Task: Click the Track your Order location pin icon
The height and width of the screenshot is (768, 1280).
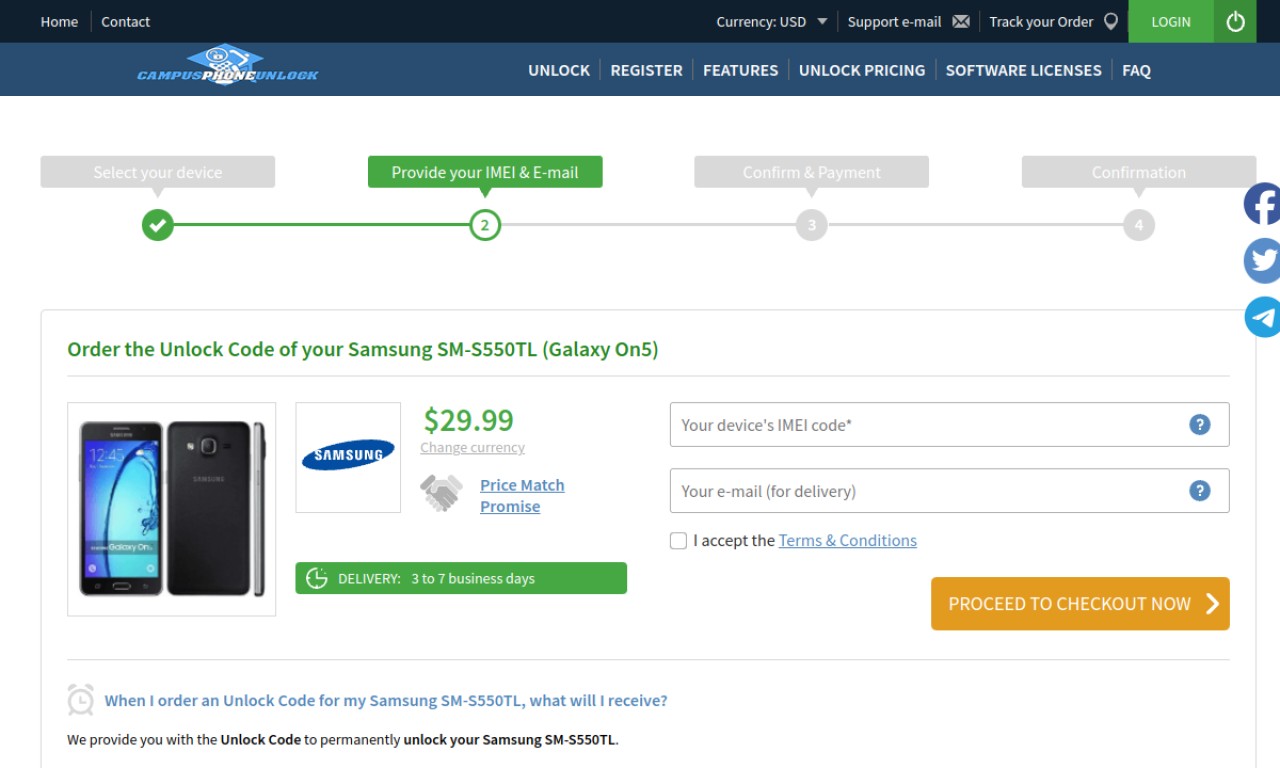Action: 1110,21
